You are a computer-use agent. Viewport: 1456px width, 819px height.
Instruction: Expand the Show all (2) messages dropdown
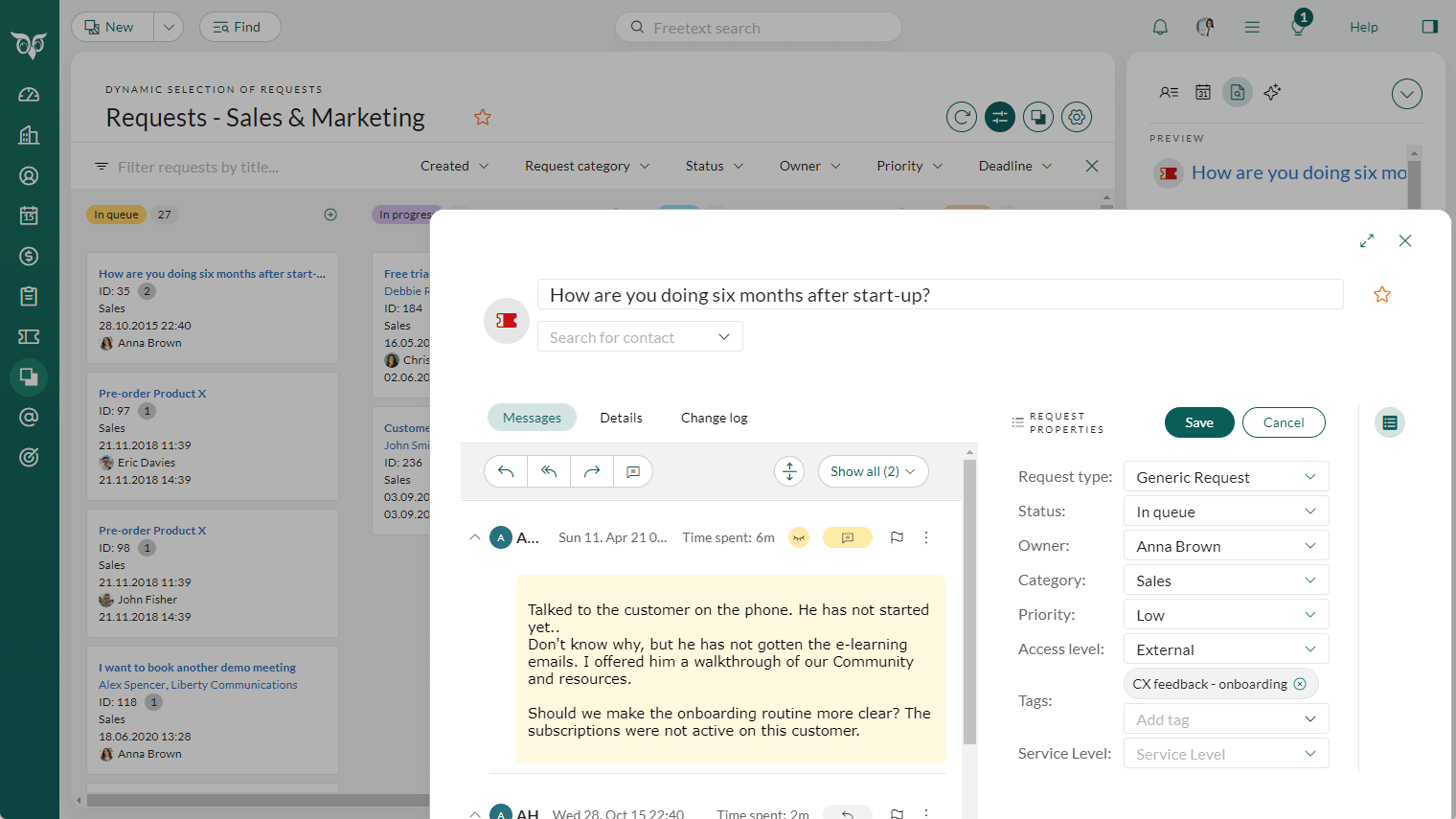[873, 470]
